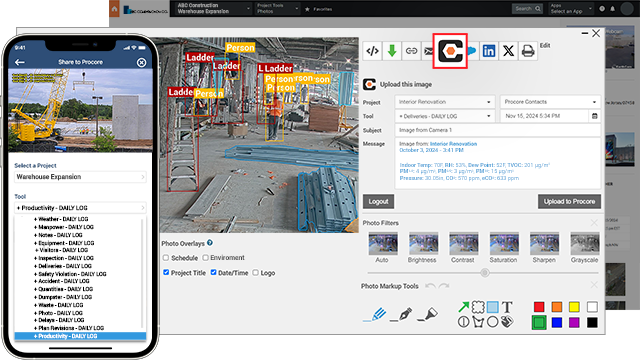The image size is (640, 360).
Task: Tap the phone Tool field Productivity selector
Action: [80, 208]
